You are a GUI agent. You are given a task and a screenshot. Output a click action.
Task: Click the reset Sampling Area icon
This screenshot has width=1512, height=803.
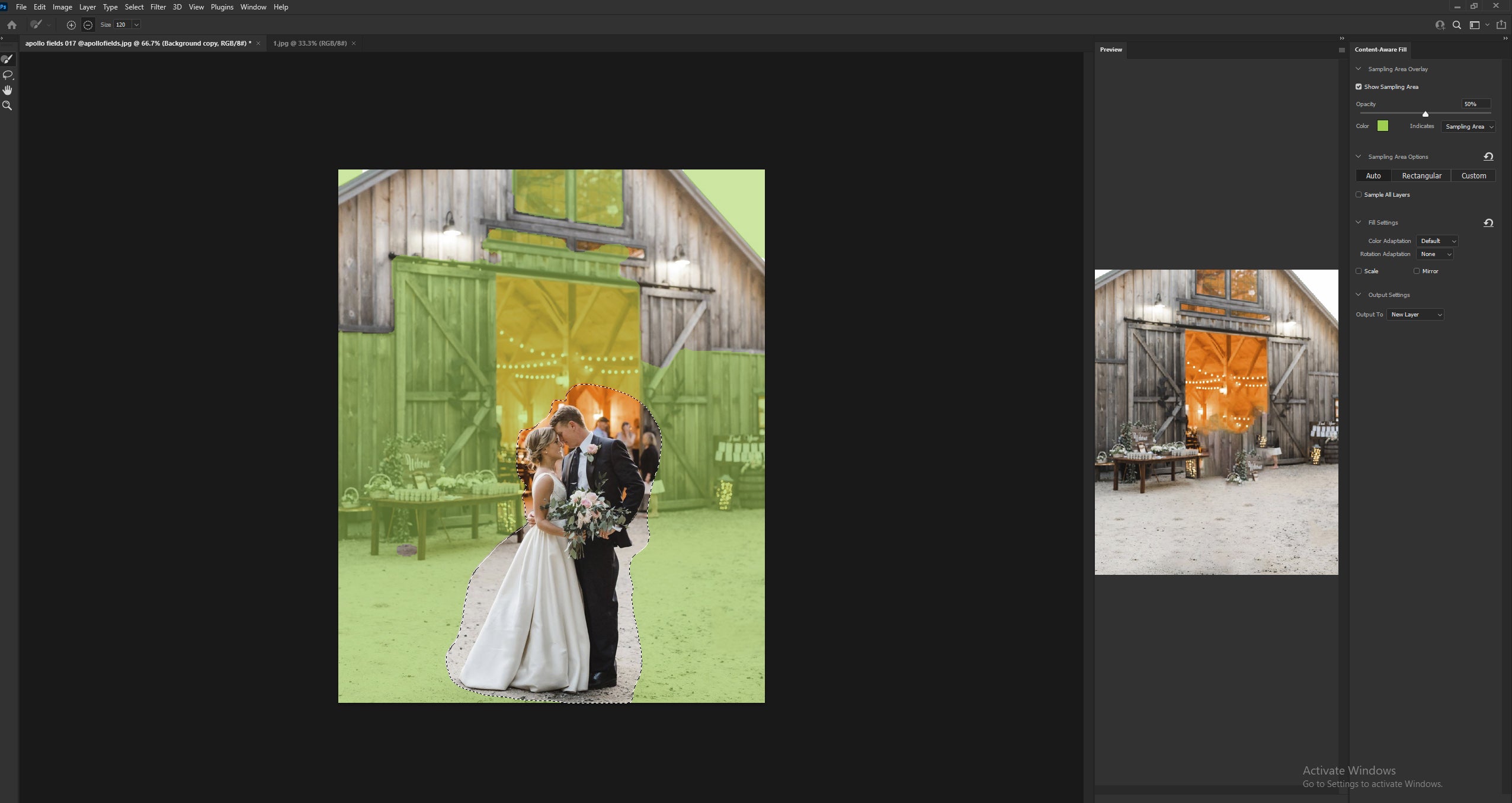[1490, 156]
